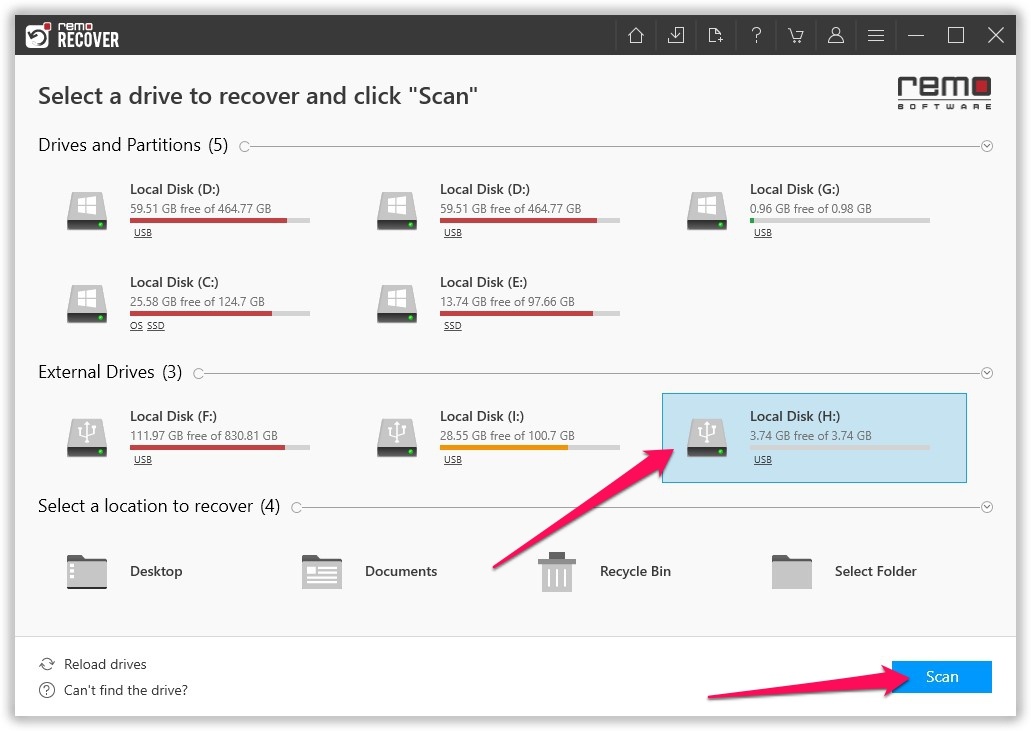The width and height of the screenshot is (1031, 731).
Task: Open the user account icon
Action: 836,35
